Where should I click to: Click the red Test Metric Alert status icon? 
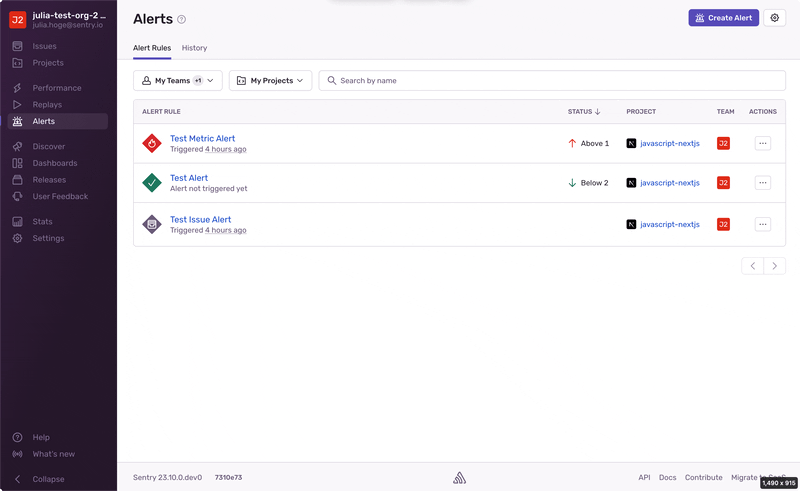(x=152, y=144)
